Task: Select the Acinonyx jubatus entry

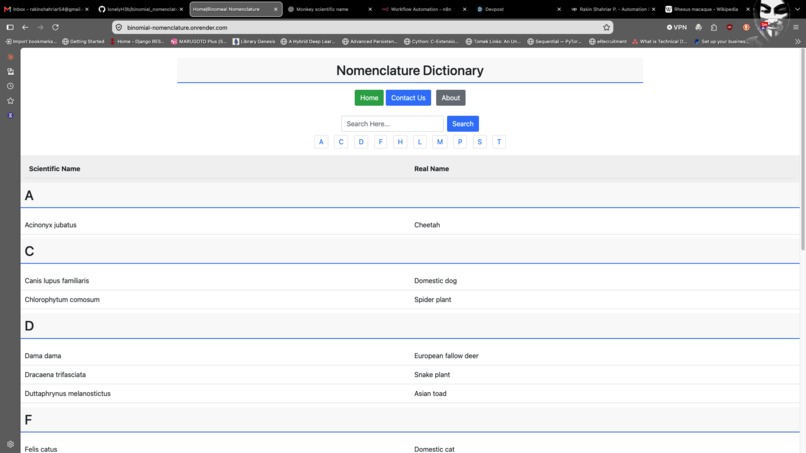Action: point(50,225)
